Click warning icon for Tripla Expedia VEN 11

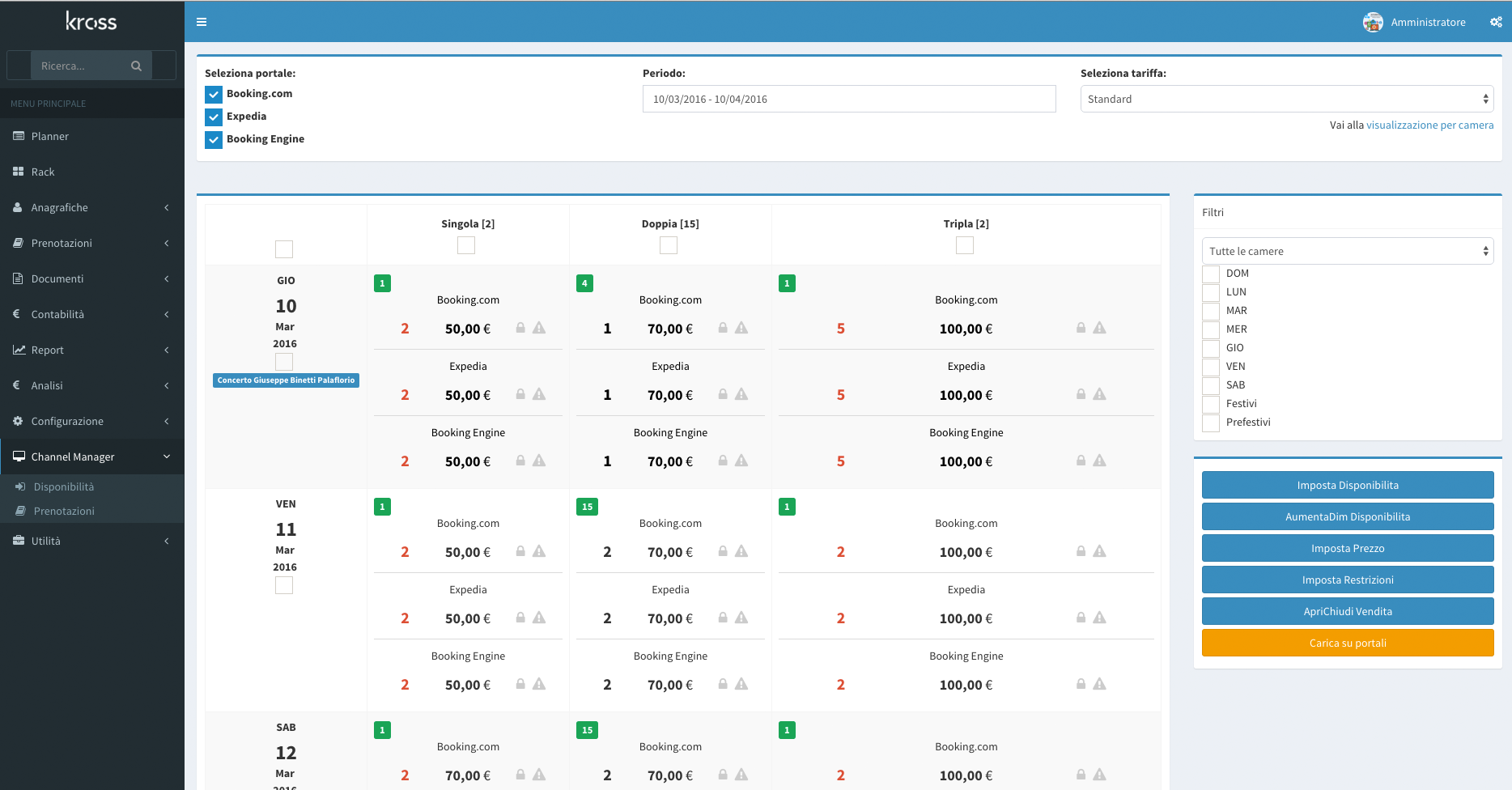pyautogui.click(x=1099, y=618)
